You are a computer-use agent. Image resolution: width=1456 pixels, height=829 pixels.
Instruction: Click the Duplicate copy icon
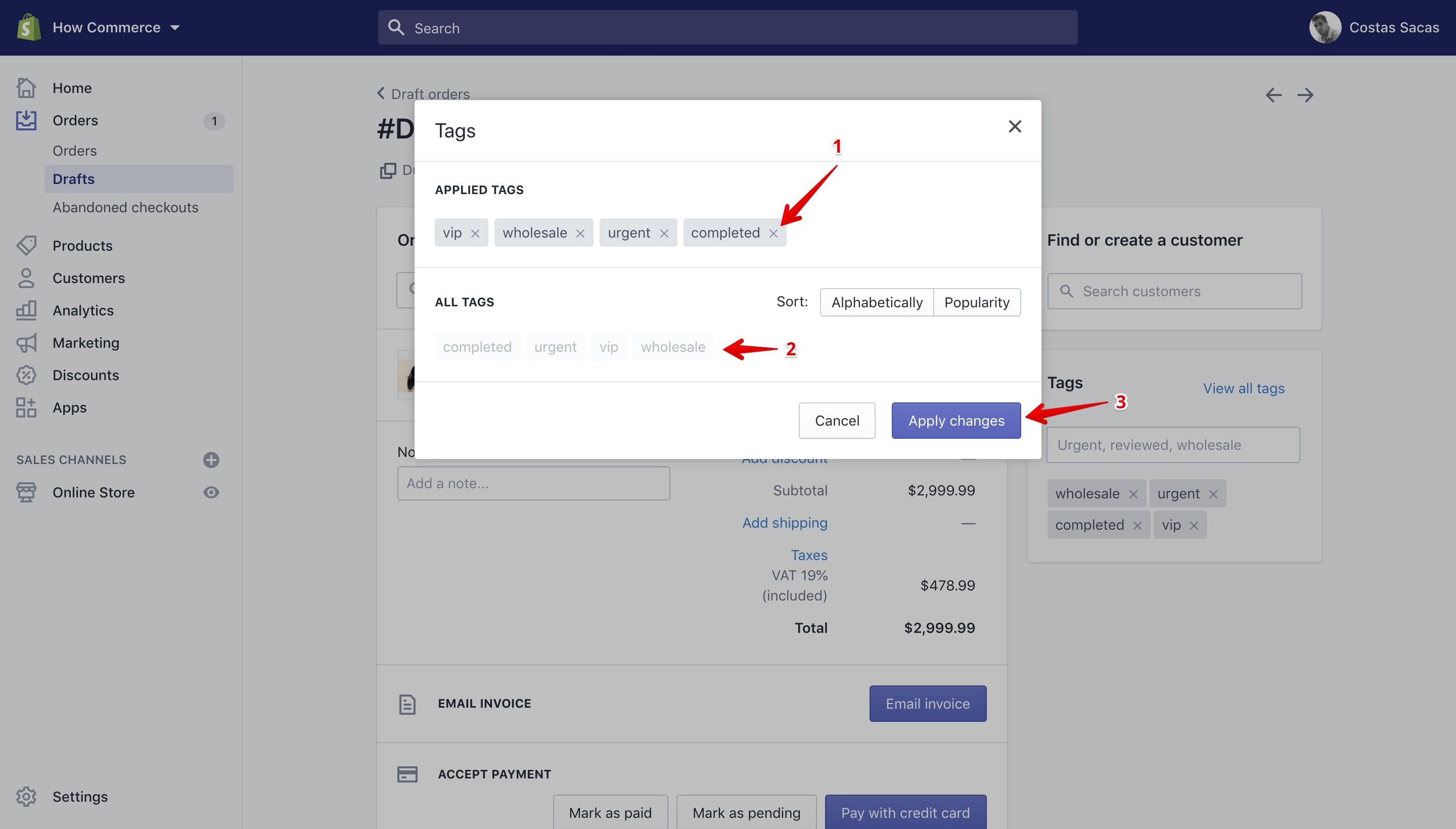(388, 170)
